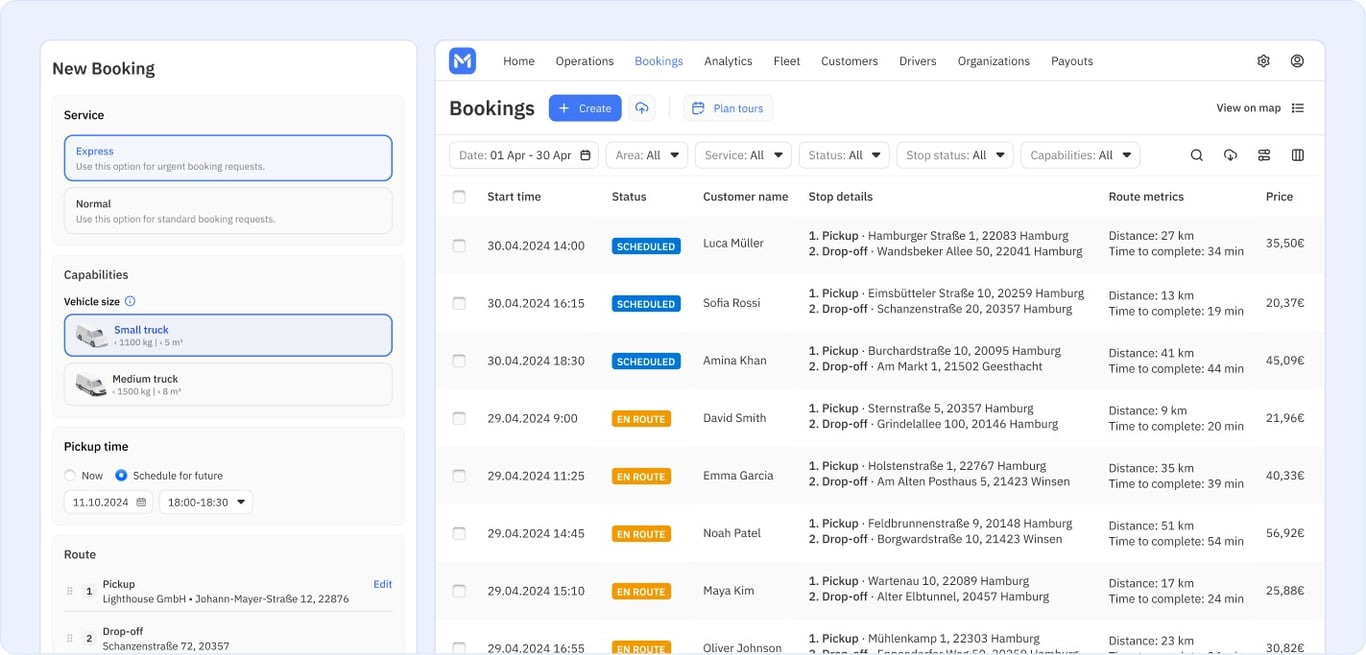This screenshot has height=655, width=1366.
Task: Click the Vehicle size info icon
Action: coord(130,301)
